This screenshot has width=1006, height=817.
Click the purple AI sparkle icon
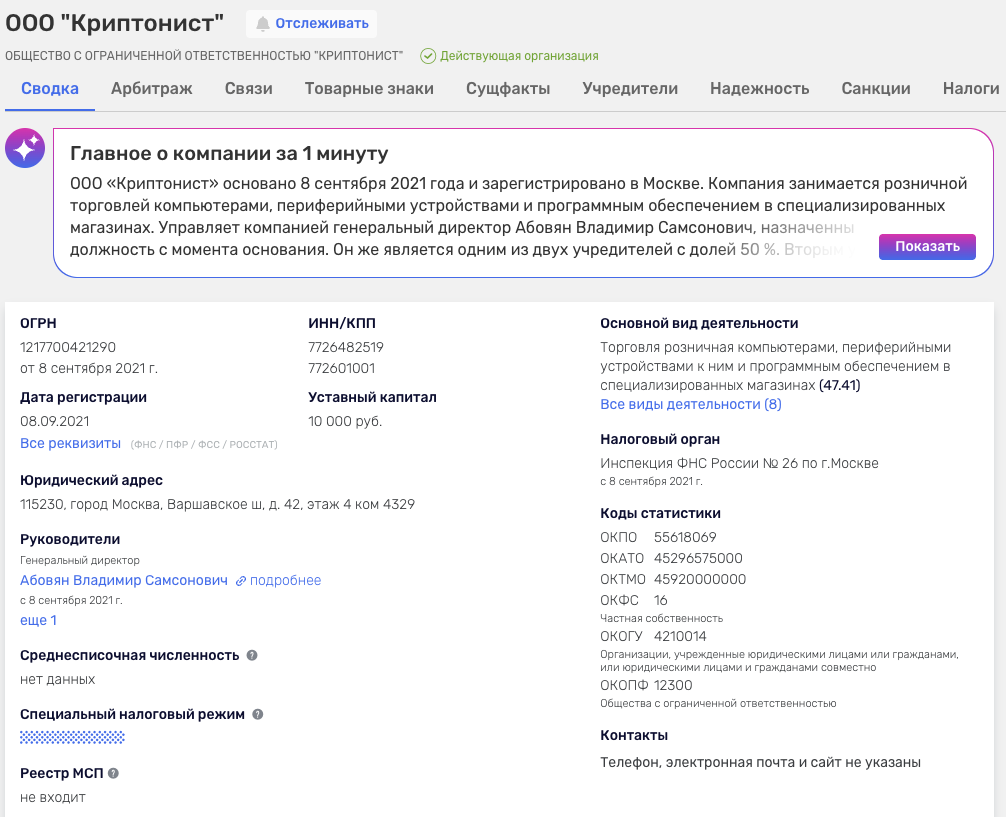25,148
